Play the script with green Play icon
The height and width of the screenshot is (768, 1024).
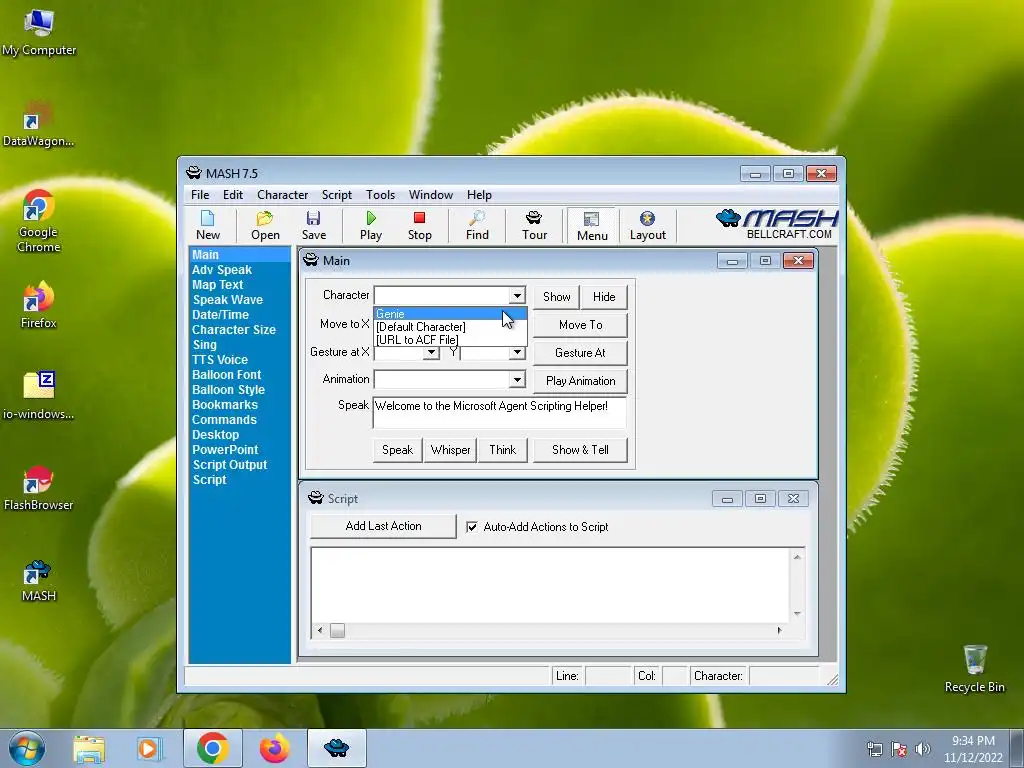371,225
